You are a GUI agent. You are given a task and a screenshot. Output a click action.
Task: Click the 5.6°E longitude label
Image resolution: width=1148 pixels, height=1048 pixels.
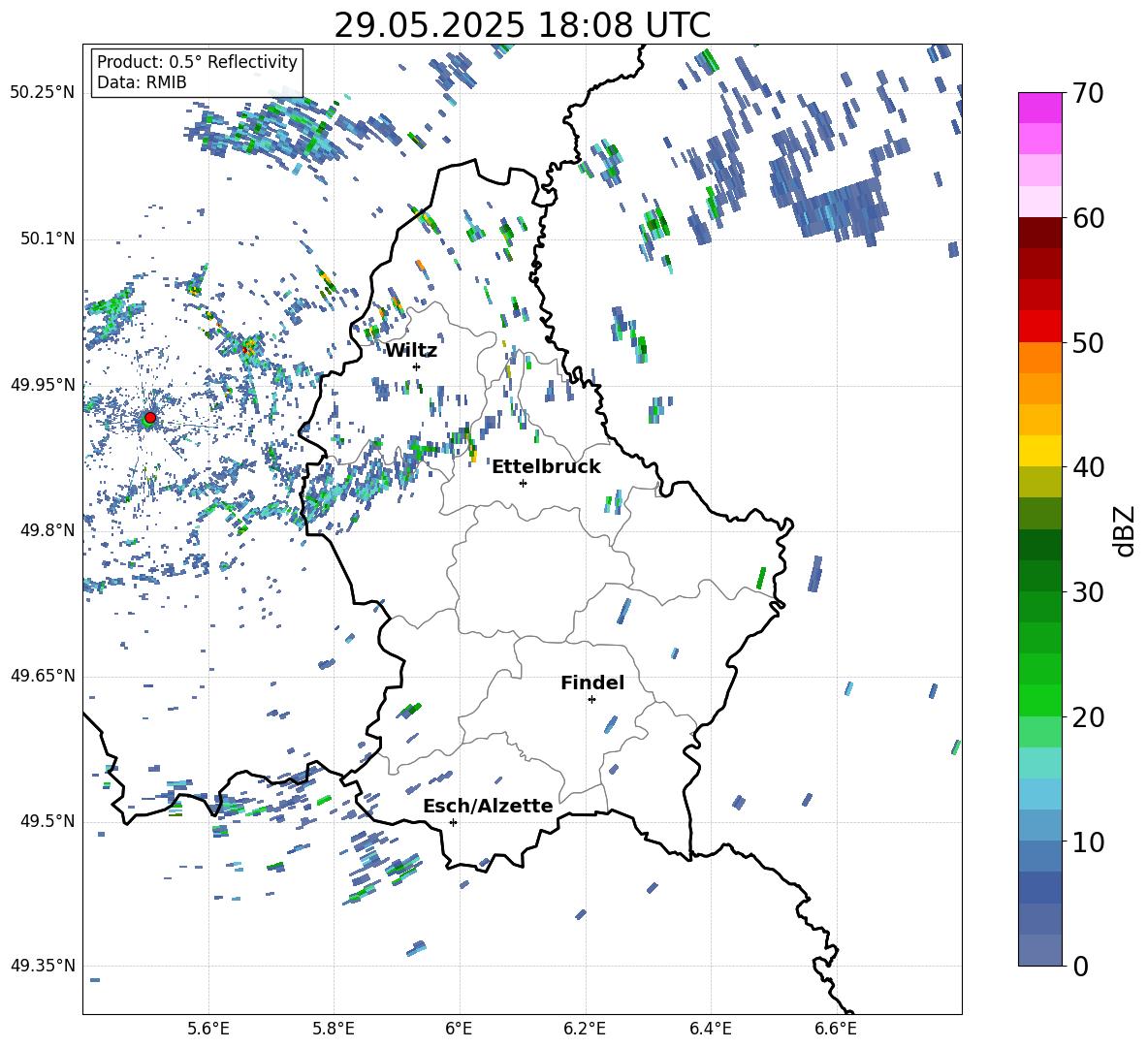[208, 1029]
